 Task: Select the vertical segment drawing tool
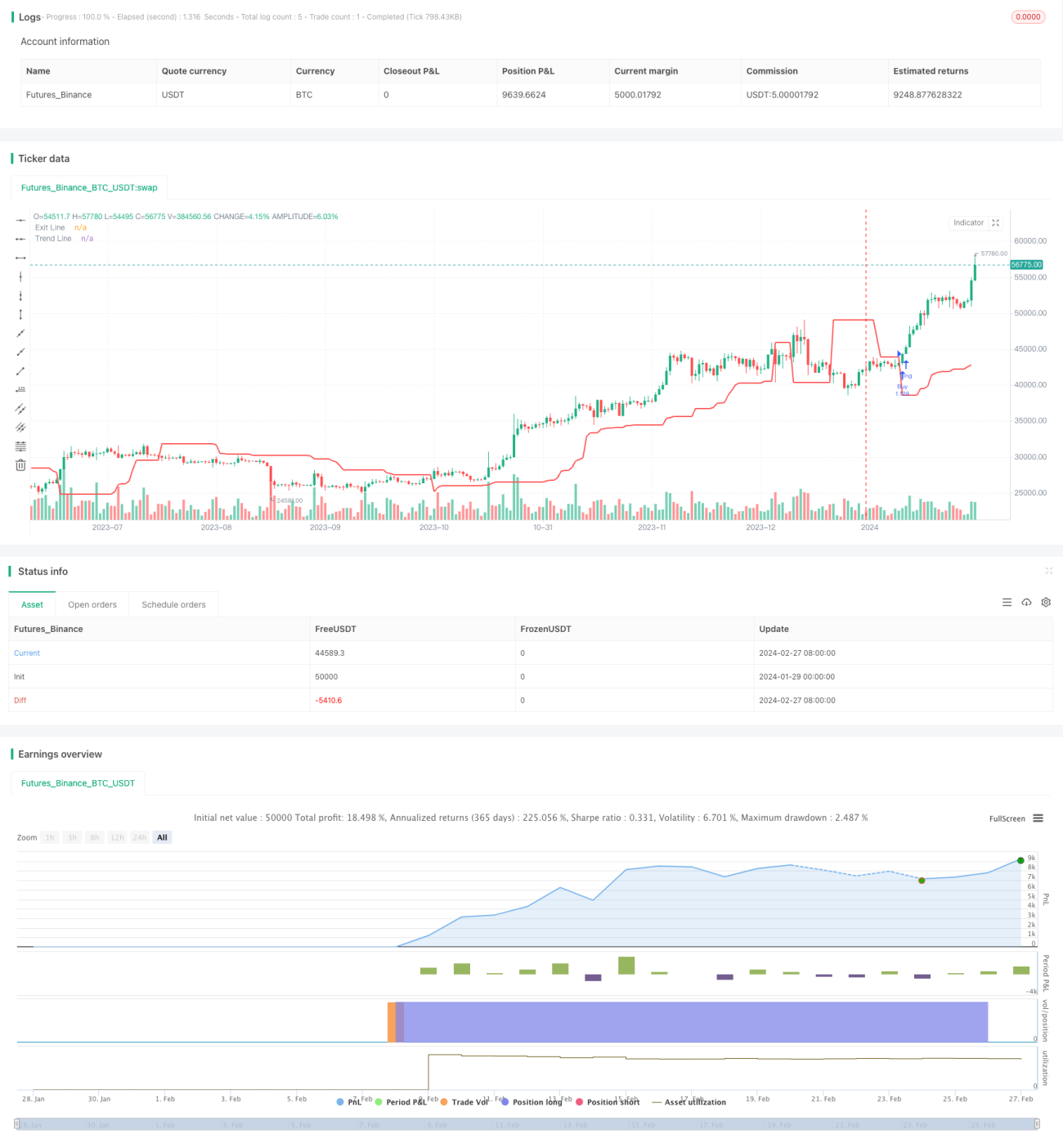click(x=20, y=315)
